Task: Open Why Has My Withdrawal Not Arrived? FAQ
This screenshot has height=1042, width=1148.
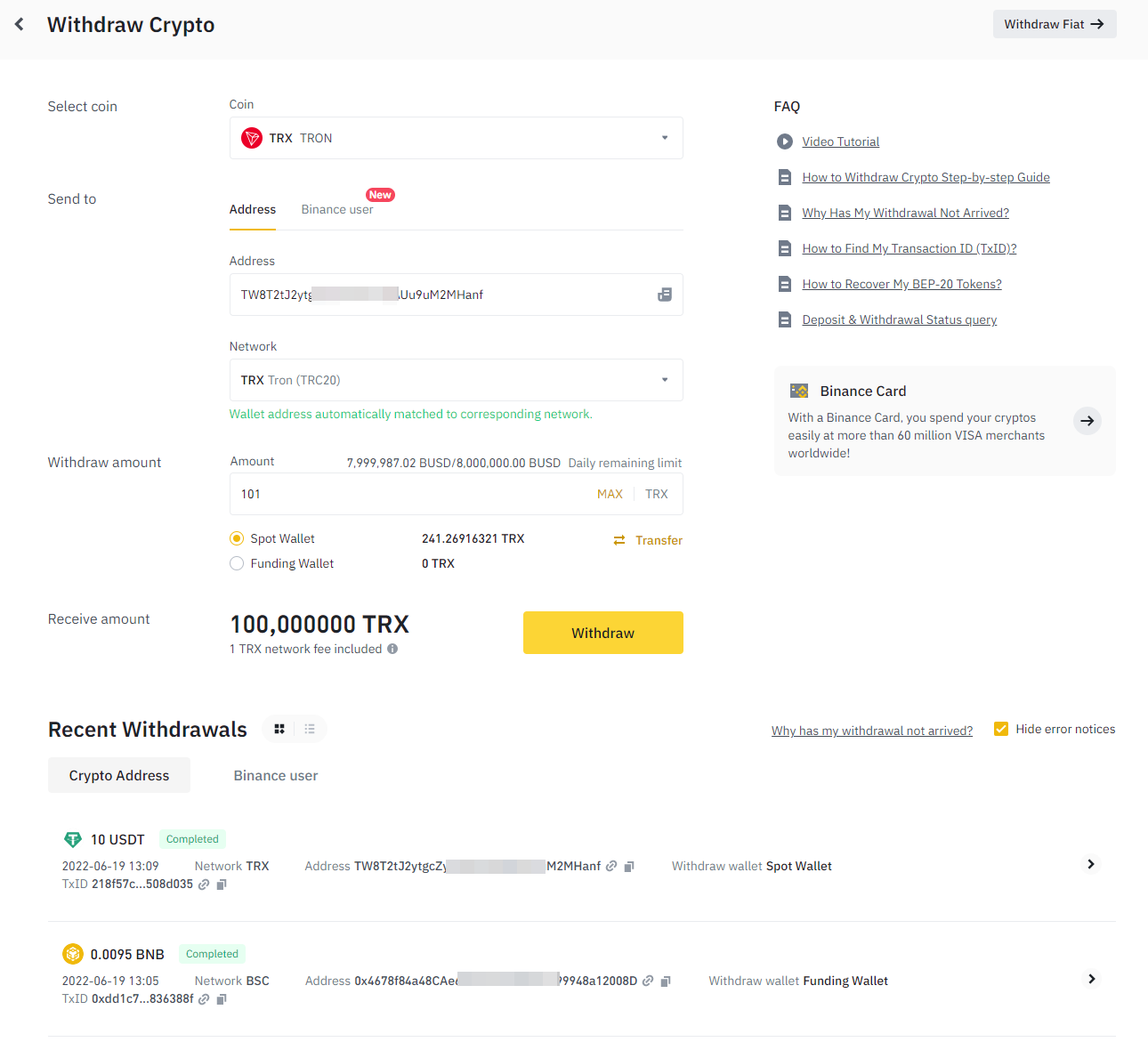Action: click(906, 213)
